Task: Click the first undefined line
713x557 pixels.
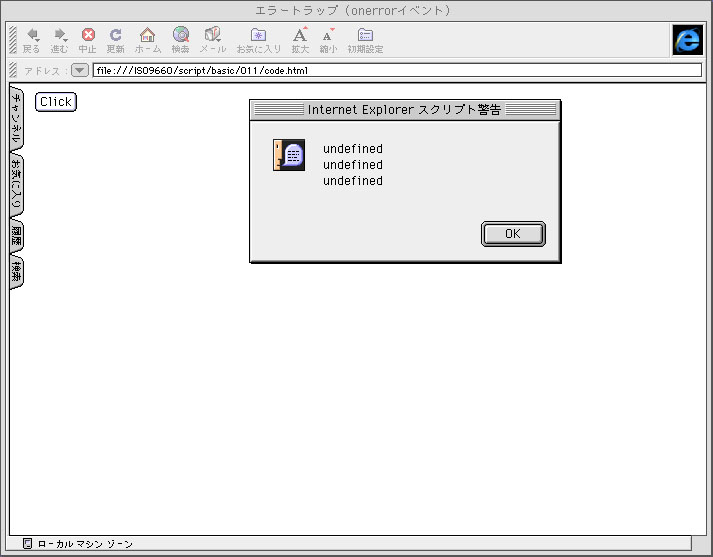Action: click(353, 149)
